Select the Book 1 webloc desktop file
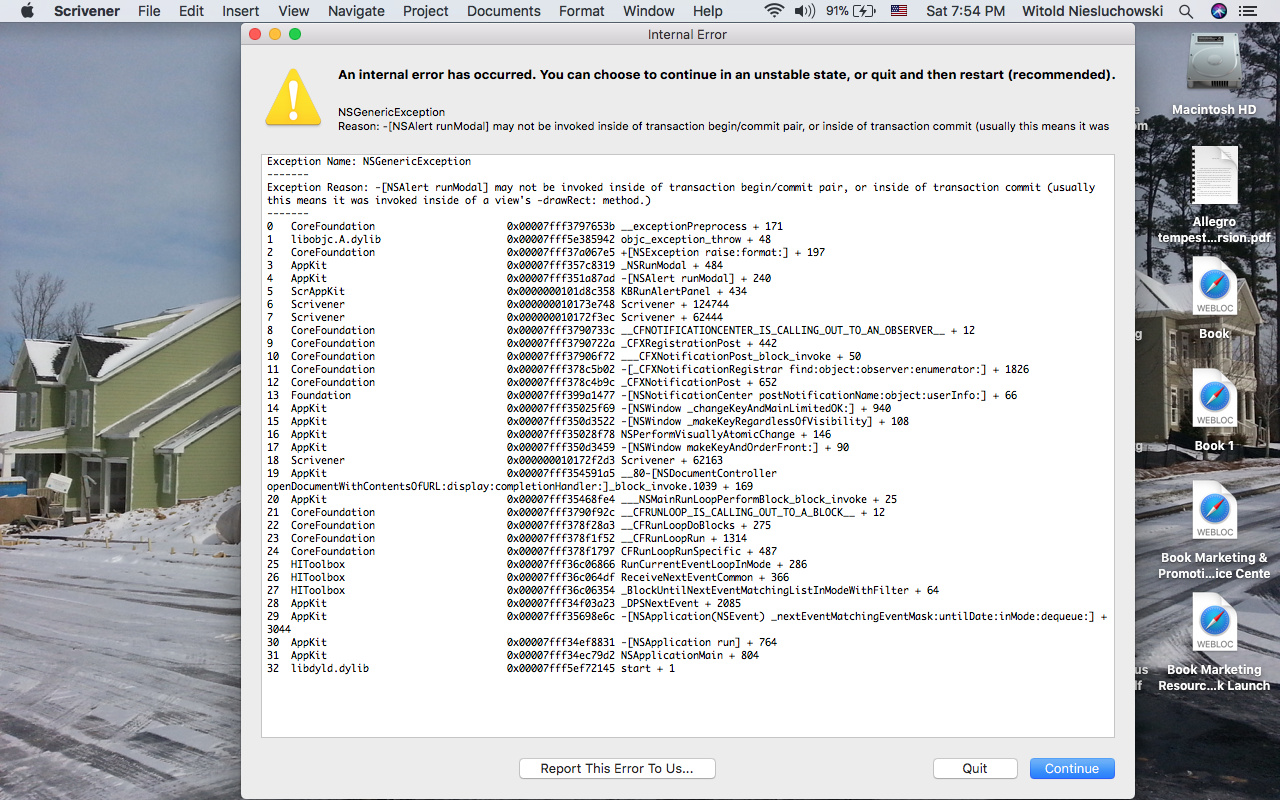This screenshot has width=1280, height=800. tap(1214, 400)
